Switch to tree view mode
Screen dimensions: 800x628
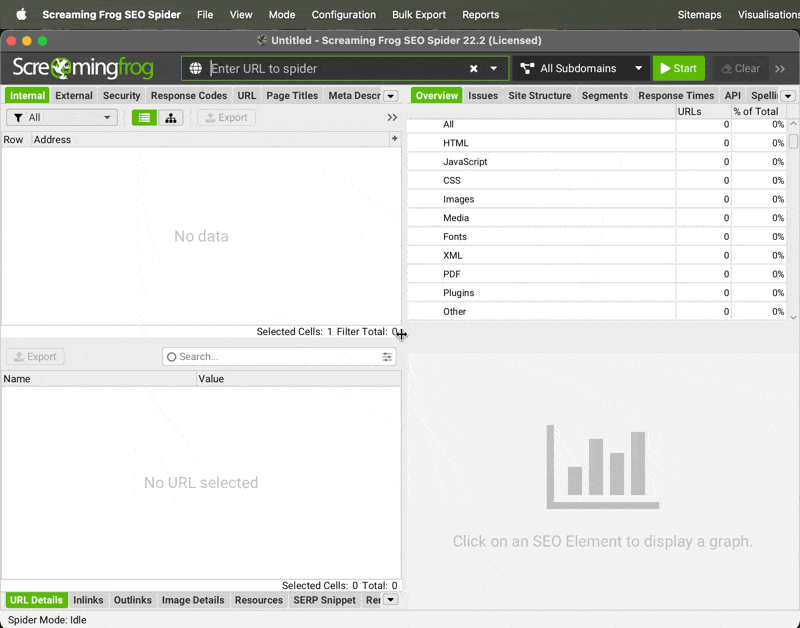(x=171, y=118)
